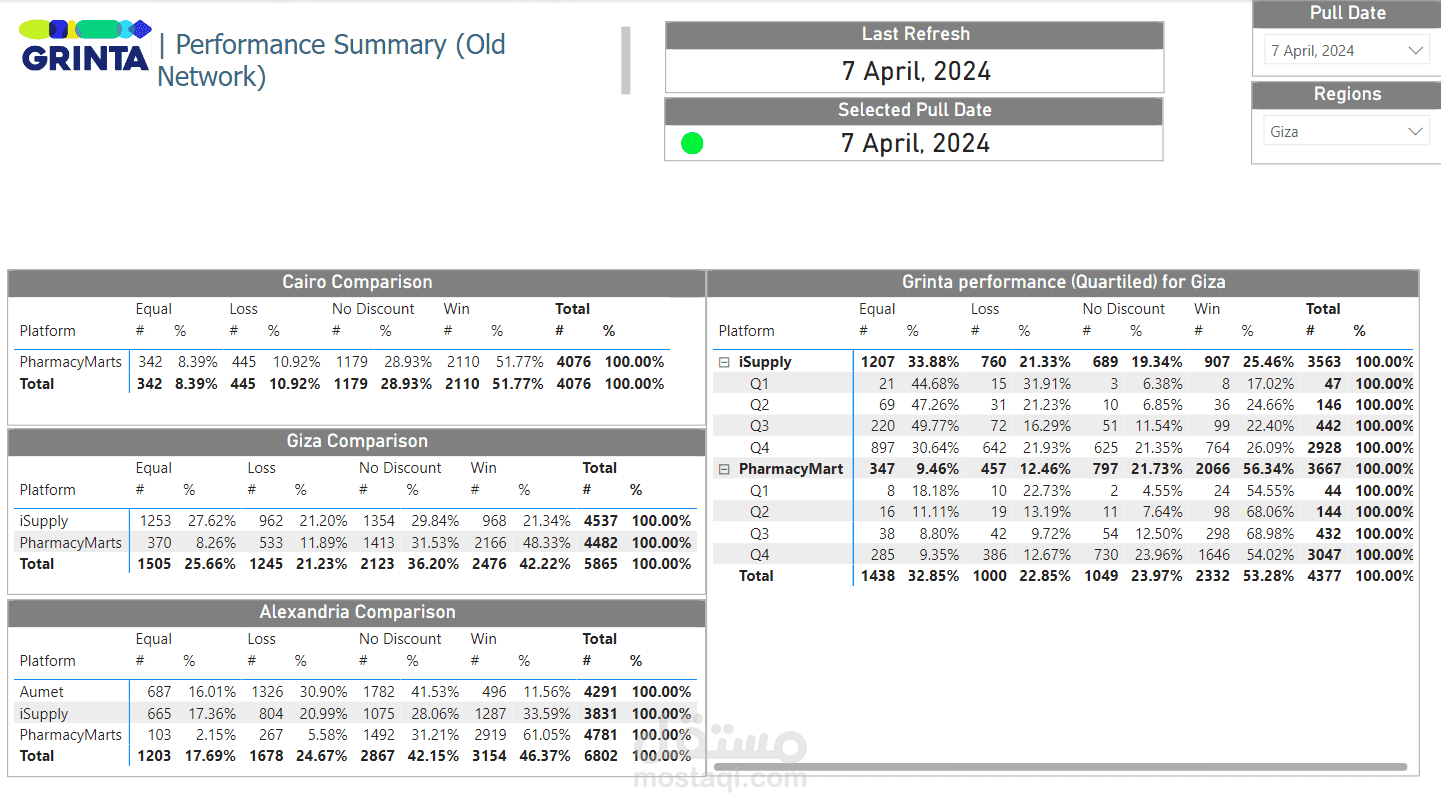This screenshot has width=1441, height=809.
Task: Sort by Platform header in Cairo Comparison
Action: click(47, 331)
